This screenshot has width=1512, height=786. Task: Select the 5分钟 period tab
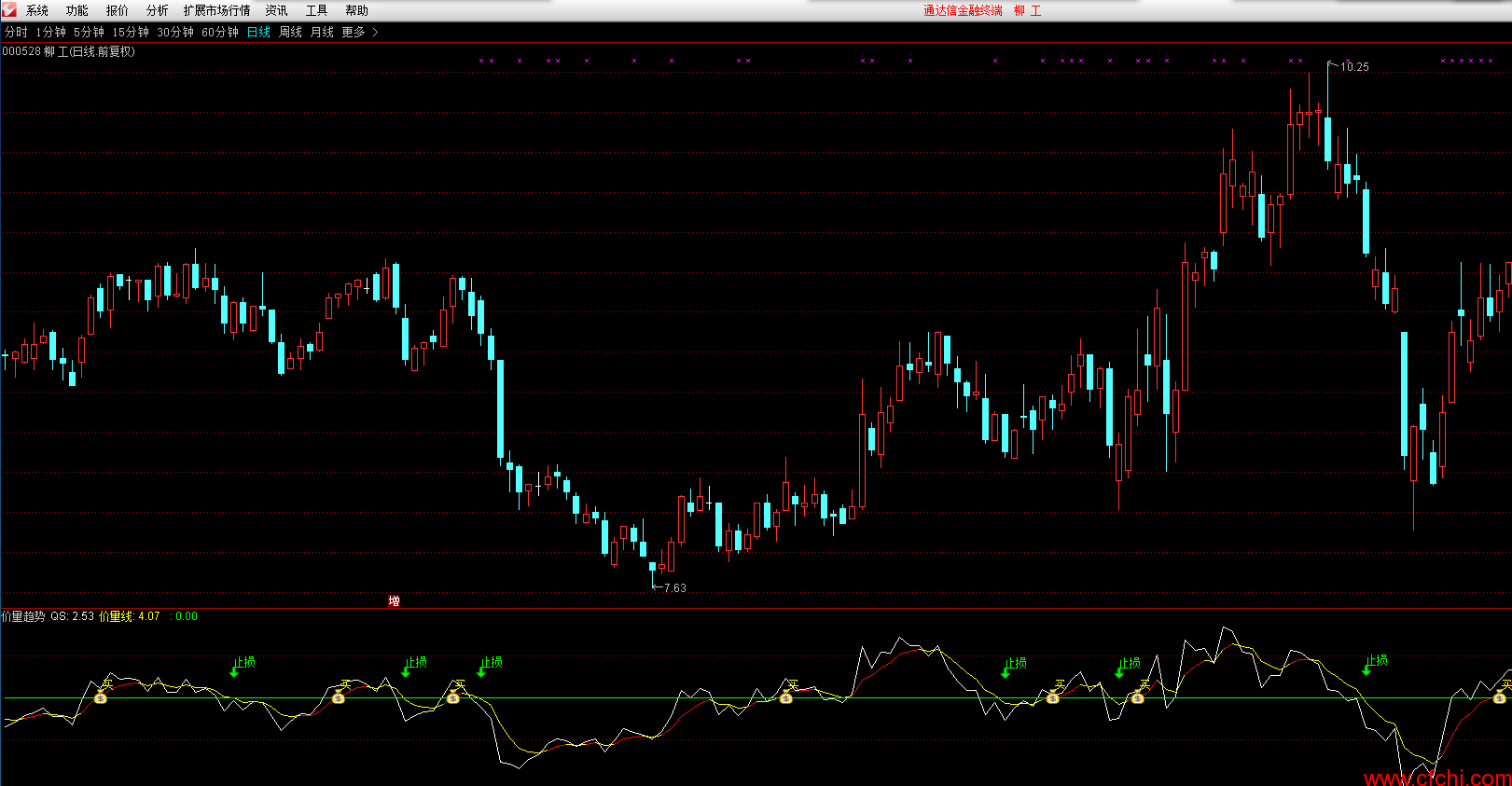tap(89, 32)
